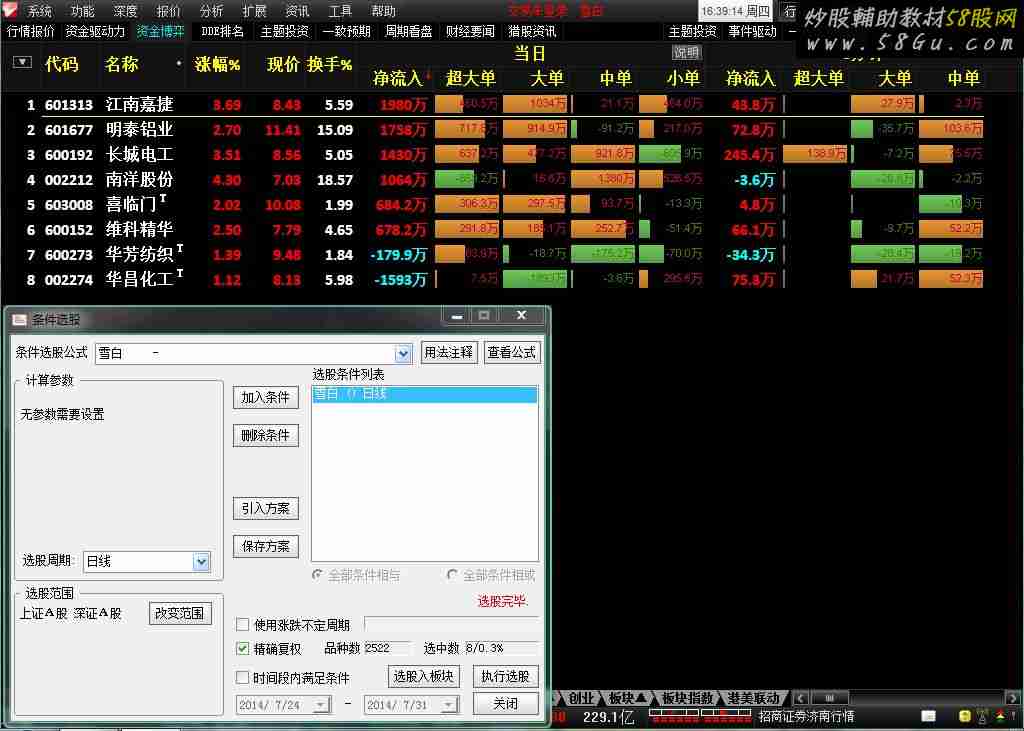Open the 分析 menu
This screenshot has width=1024, height=731.
212,11
